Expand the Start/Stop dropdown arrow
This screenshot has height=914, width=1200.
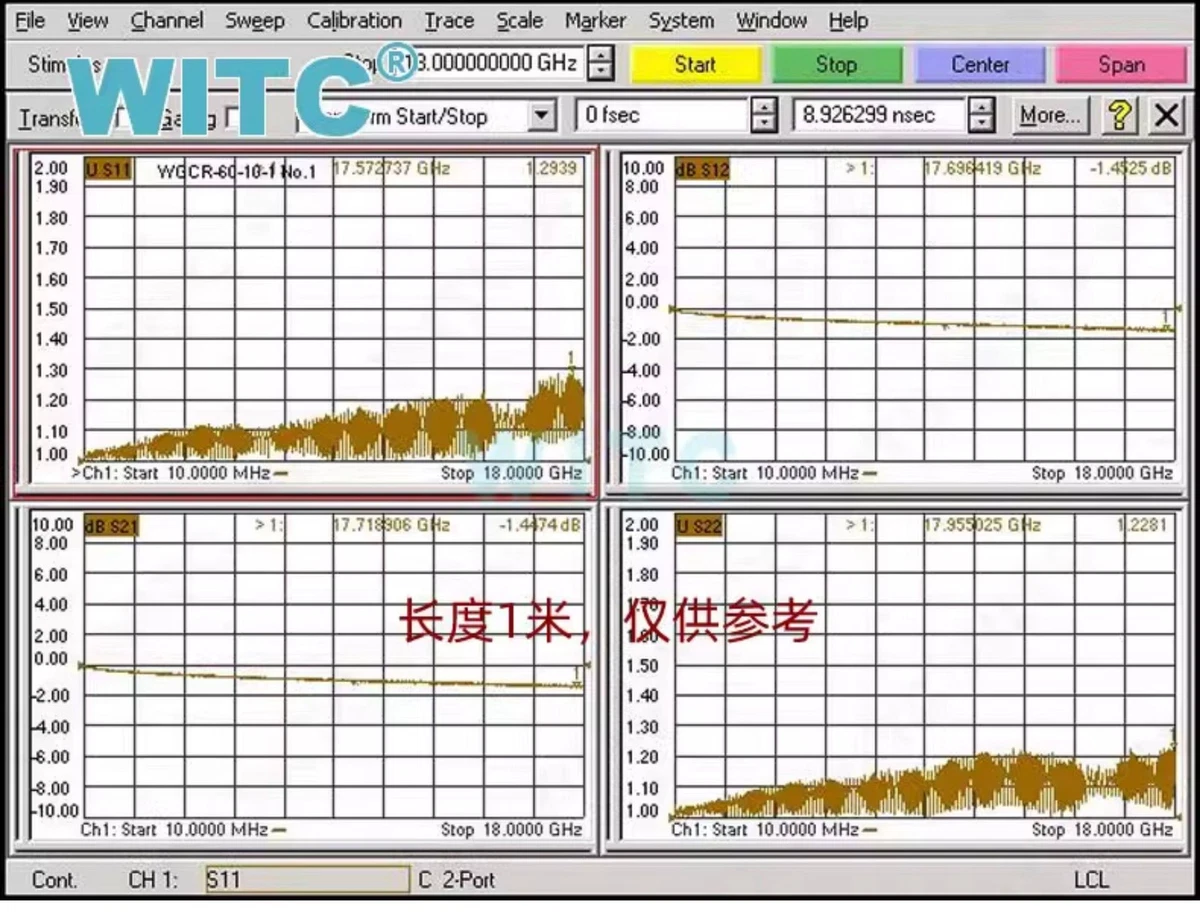click(x=542, y=116)
